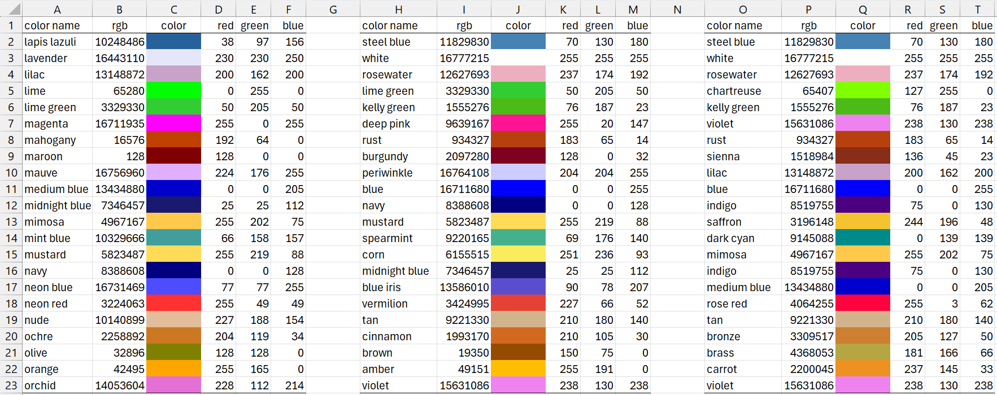
Task: Select the lapis lazuli color swatch cell
Action: pos(174,42)
